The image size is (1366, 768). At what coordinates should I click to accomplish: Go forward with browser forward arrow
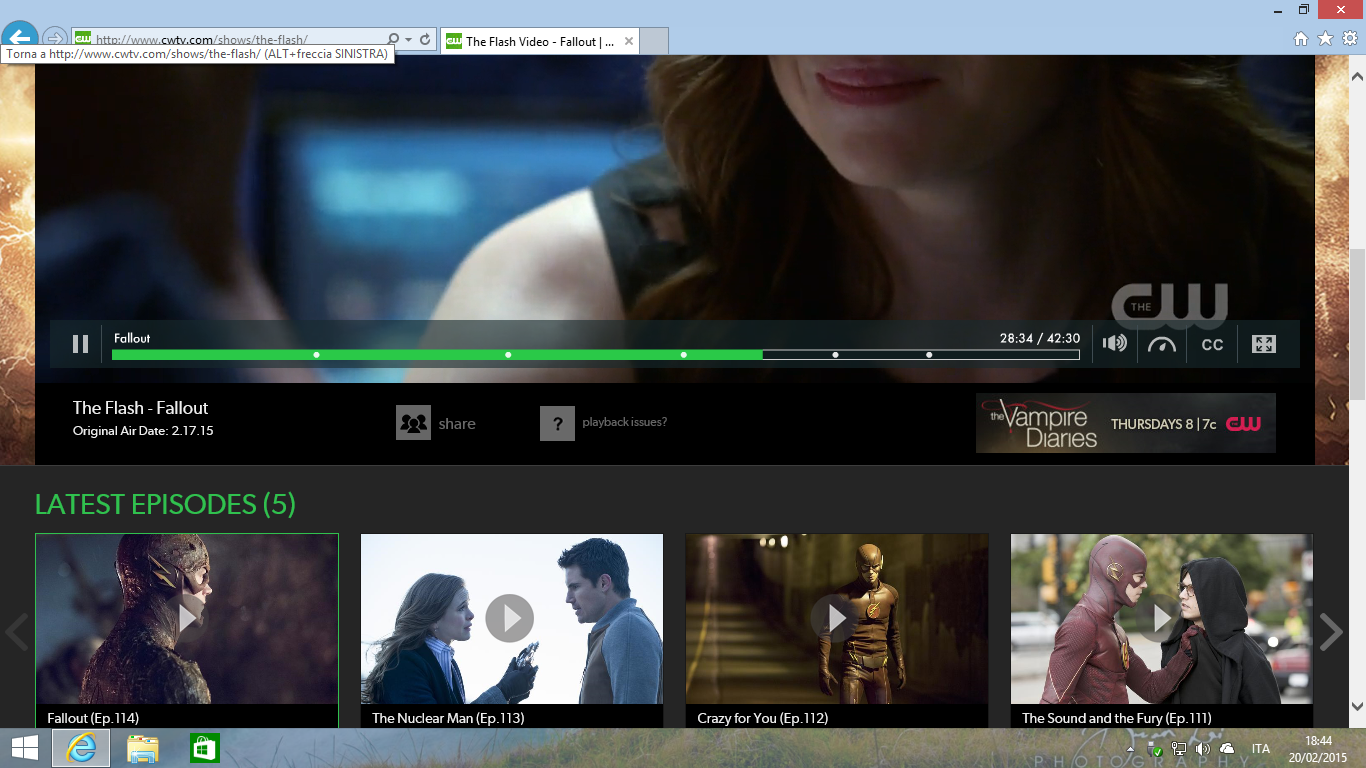tap(54, 39)
